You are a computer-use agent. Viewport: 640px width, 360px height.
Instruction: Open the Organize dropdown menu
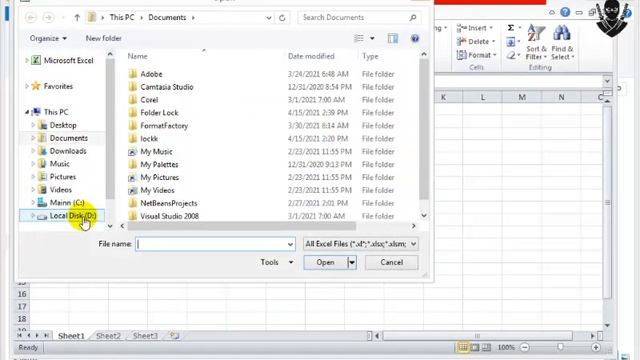[x=48, y=38]
